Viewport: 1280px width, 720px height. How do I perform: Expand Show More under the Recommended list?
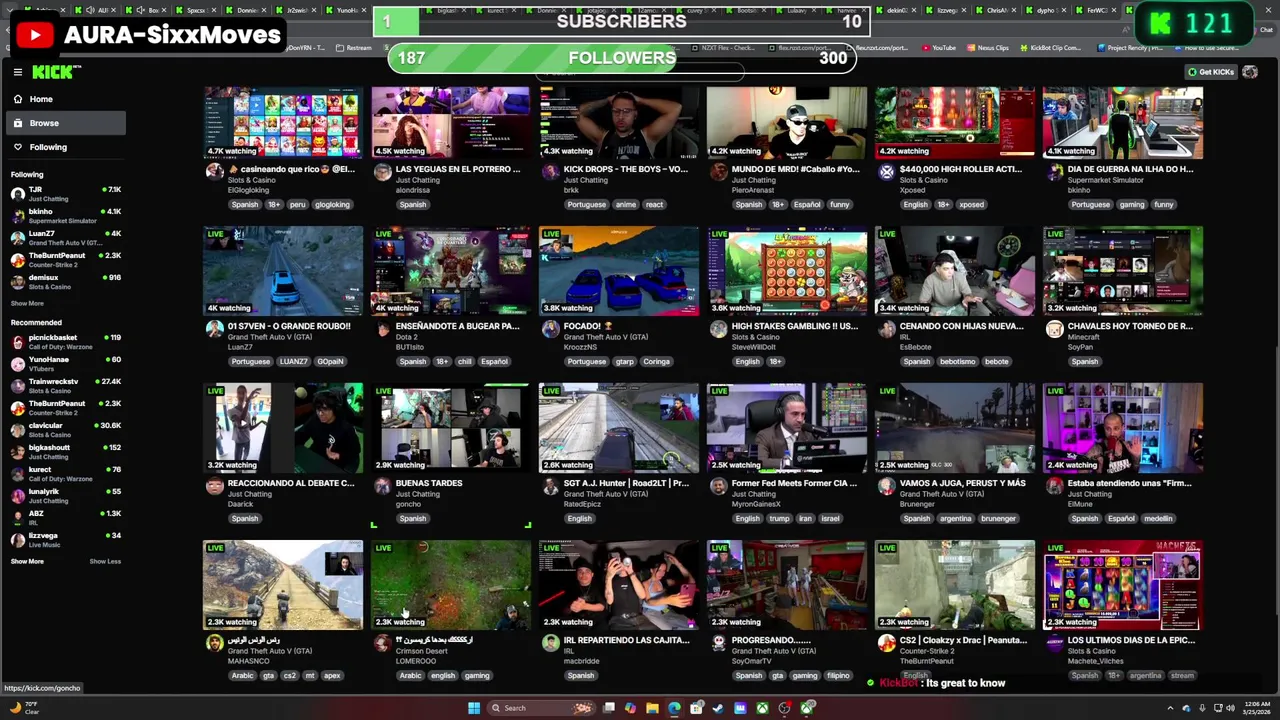(27, 561)
